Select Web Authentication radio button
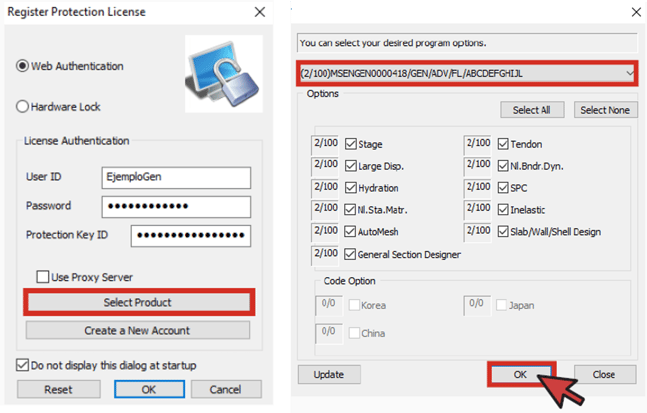Screen dimensions: 647x413 click(22, 67)
